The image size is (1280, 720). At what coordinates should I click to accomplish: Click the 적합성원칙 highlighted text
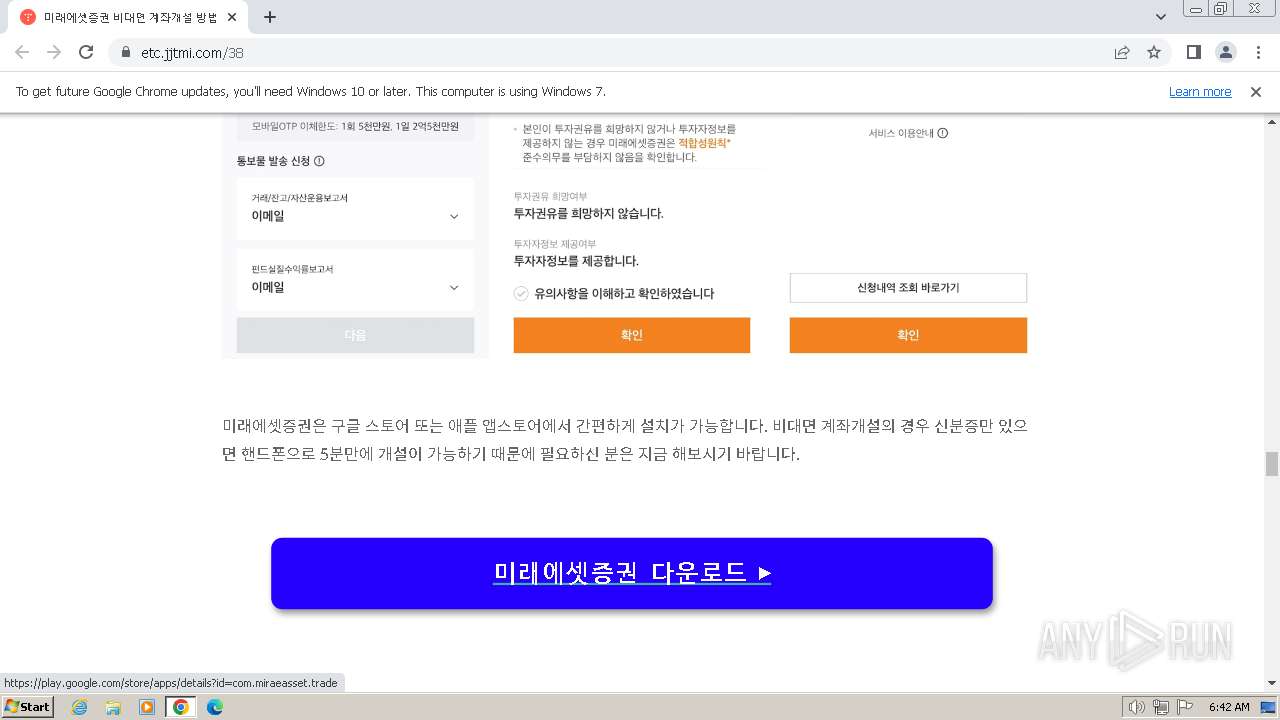click(x=705, y=143)
